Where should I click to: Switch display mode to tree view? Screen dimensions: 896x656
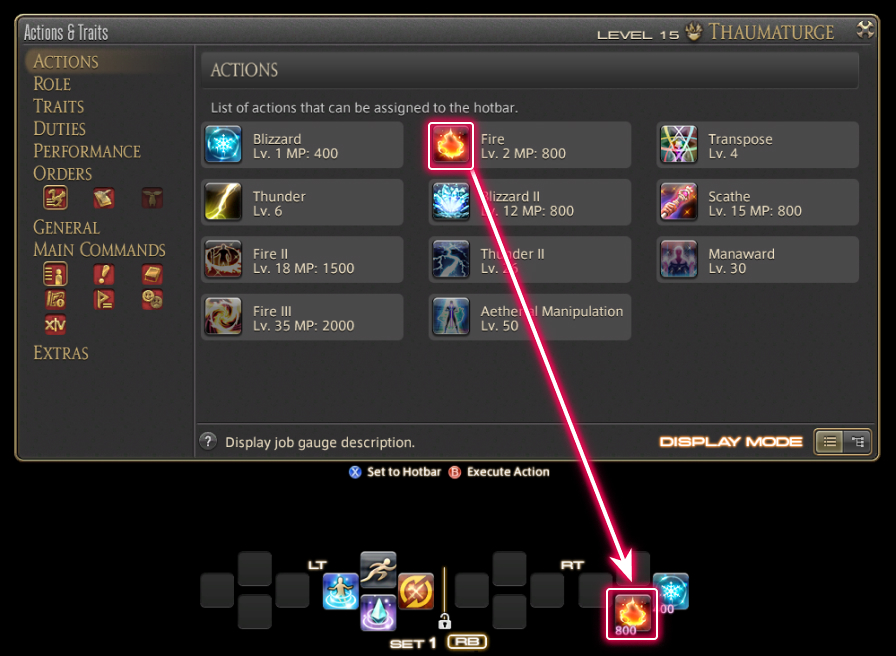point(857,442)
